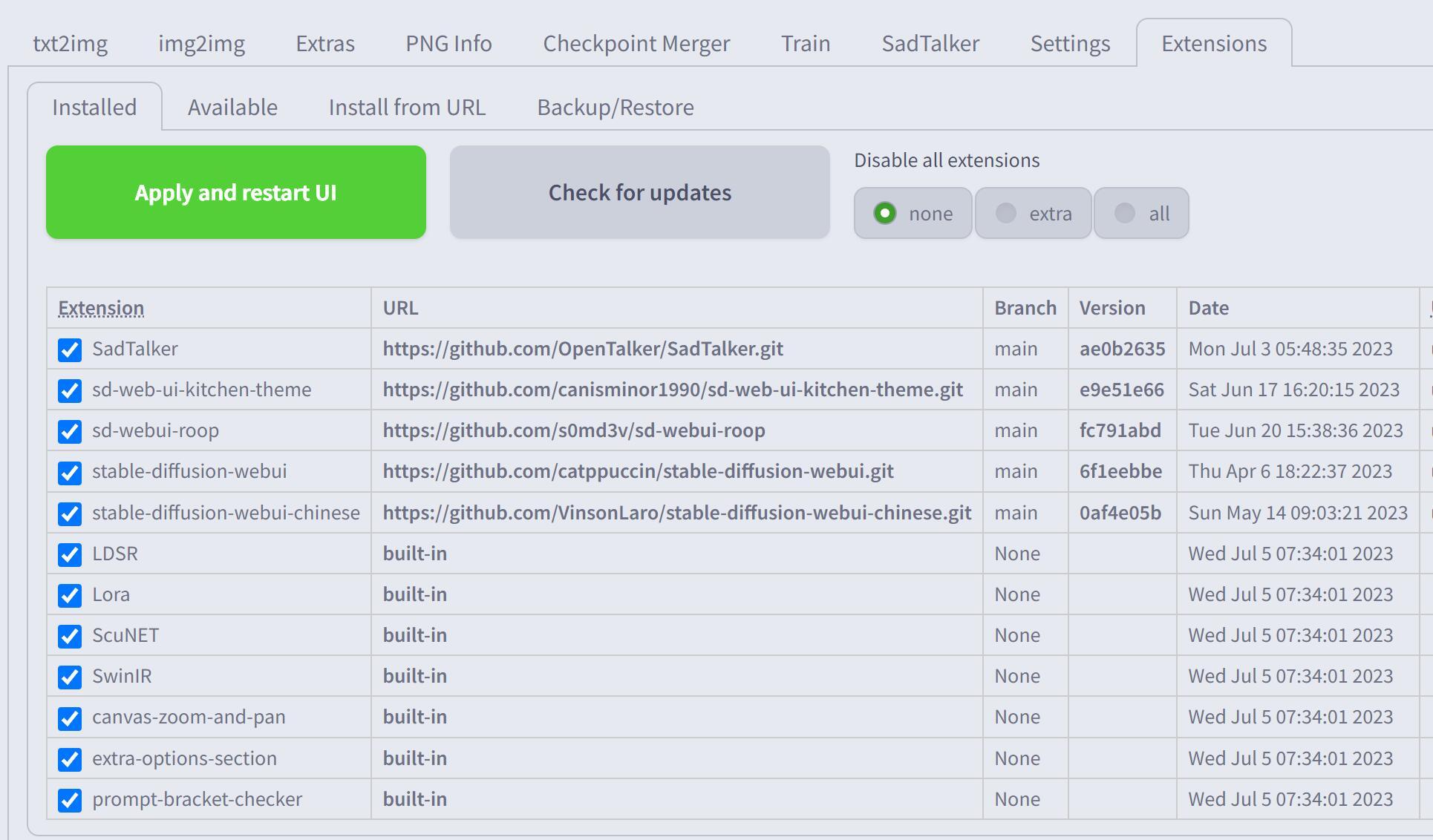The image size is (1433, 840).
Task: Disable the sd-webui-roop extension checkbox
Action: (x=70, y=431)
